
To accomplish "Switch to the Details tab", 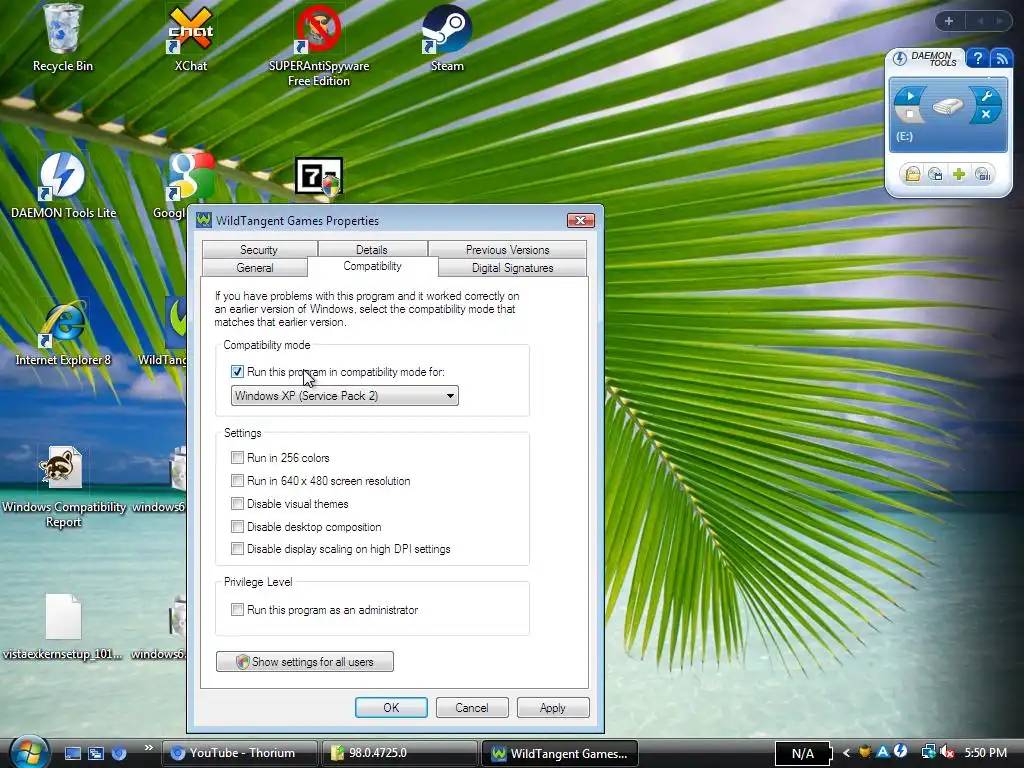I will pyautogui.click(x=372, y=249).
